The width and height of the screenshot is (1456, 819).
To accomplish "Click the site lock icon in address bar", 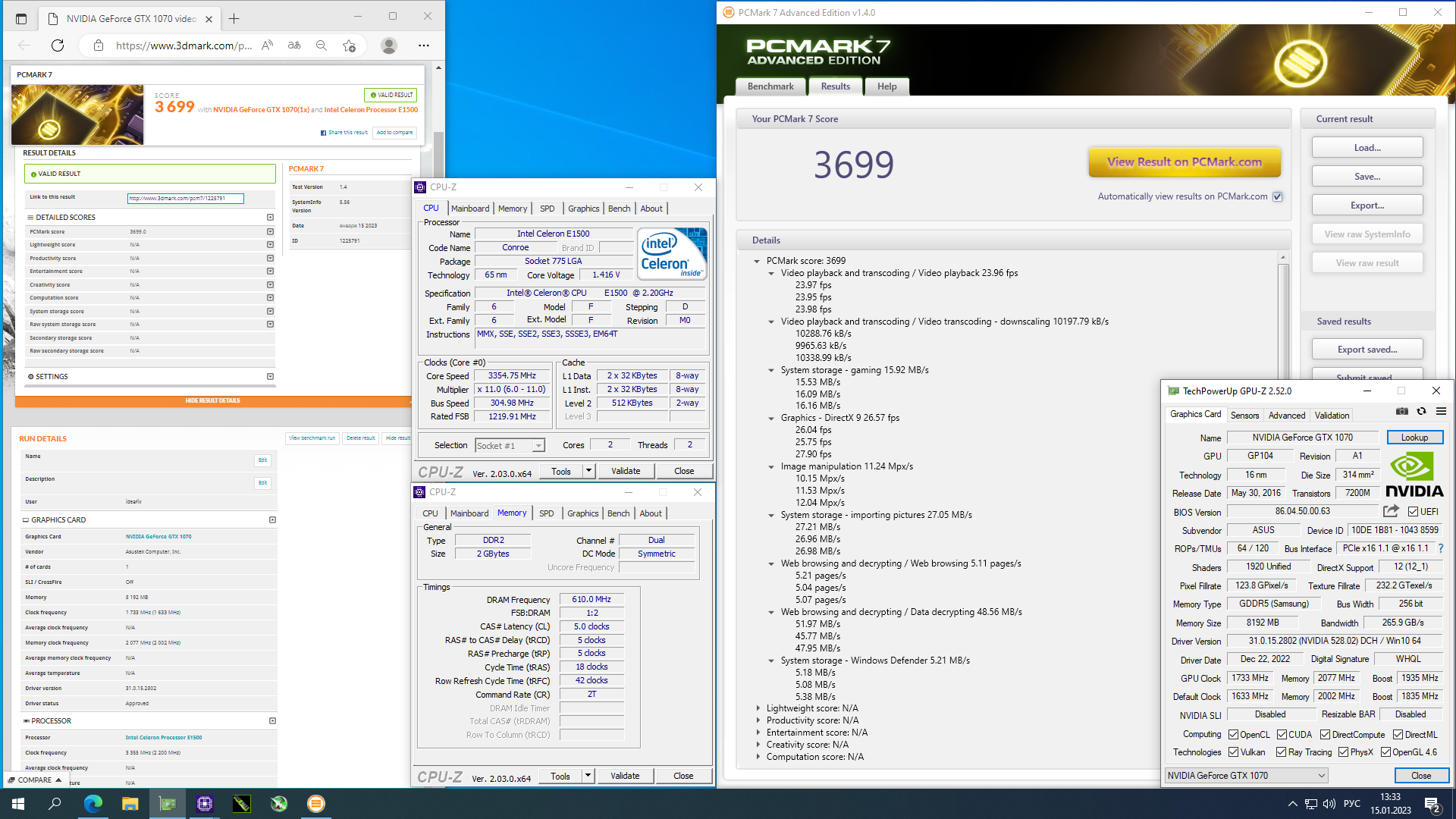I will pyautogui.click(x=99, y=45).
